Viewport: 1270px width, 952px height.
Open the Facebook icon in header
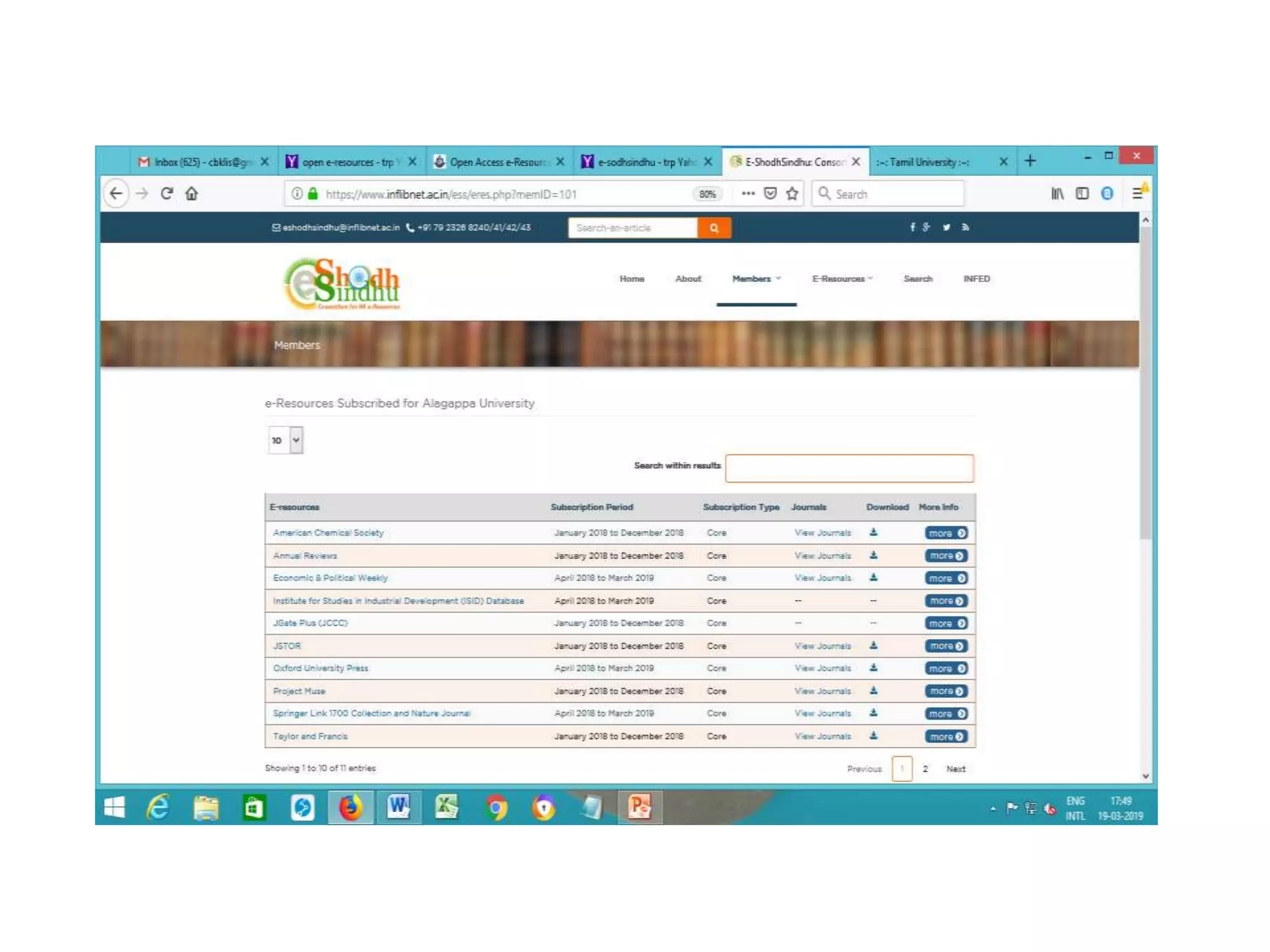(x=912, y=227)
